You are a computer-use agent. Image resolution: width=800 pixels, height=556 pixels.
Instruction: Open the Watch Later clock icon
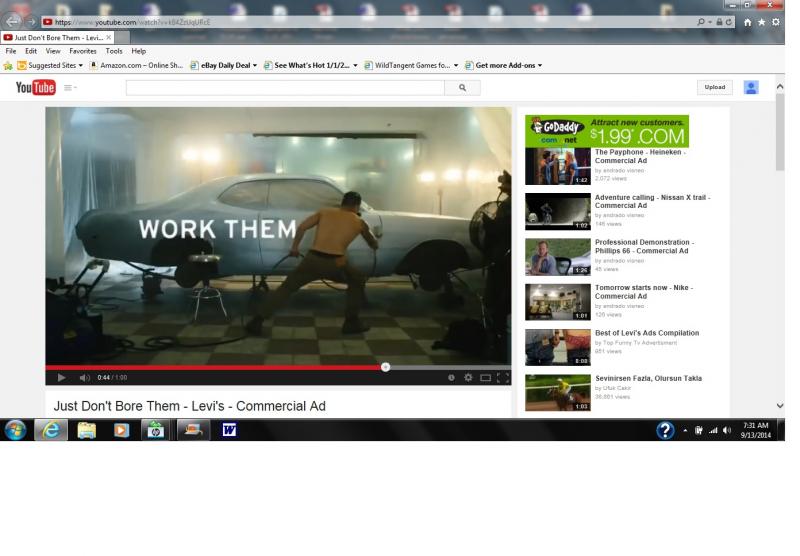(451, 377)
